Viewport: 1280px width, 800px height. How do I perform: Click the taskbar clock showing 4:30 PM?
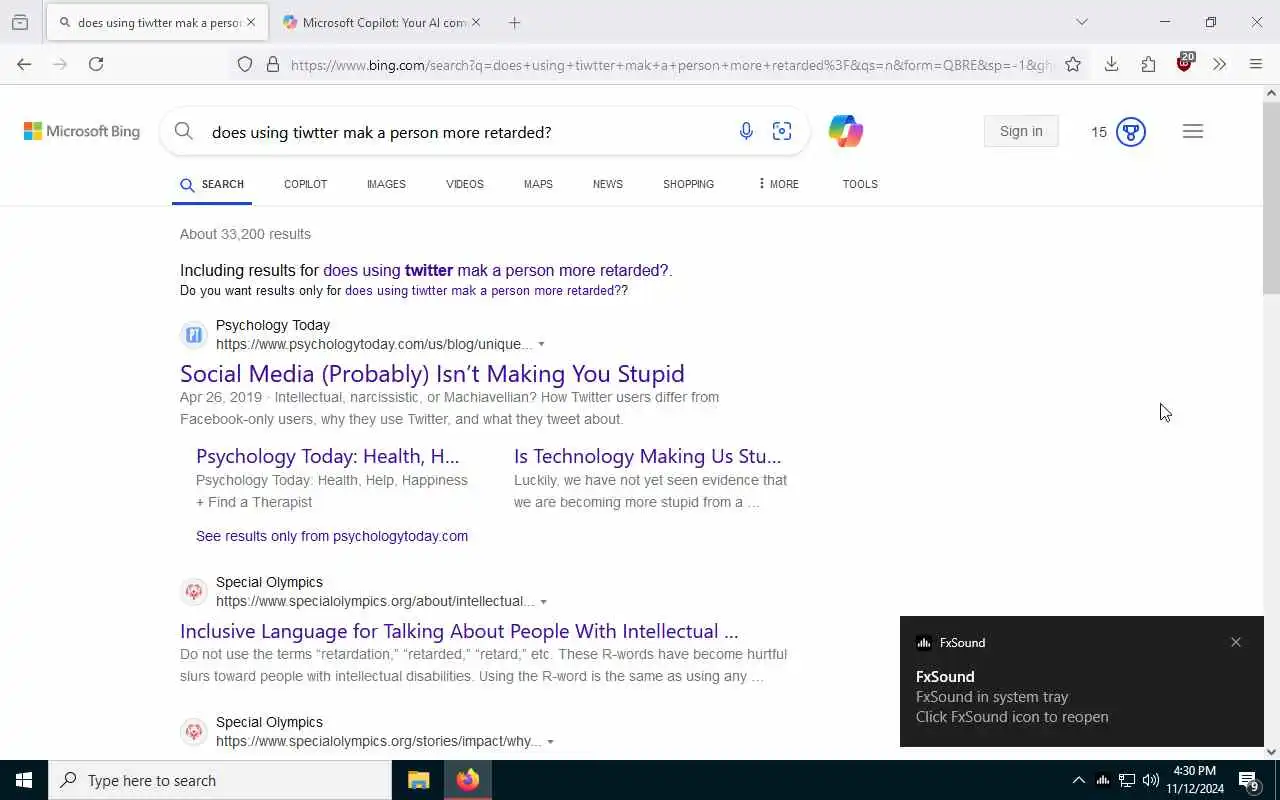point(1195,780)
